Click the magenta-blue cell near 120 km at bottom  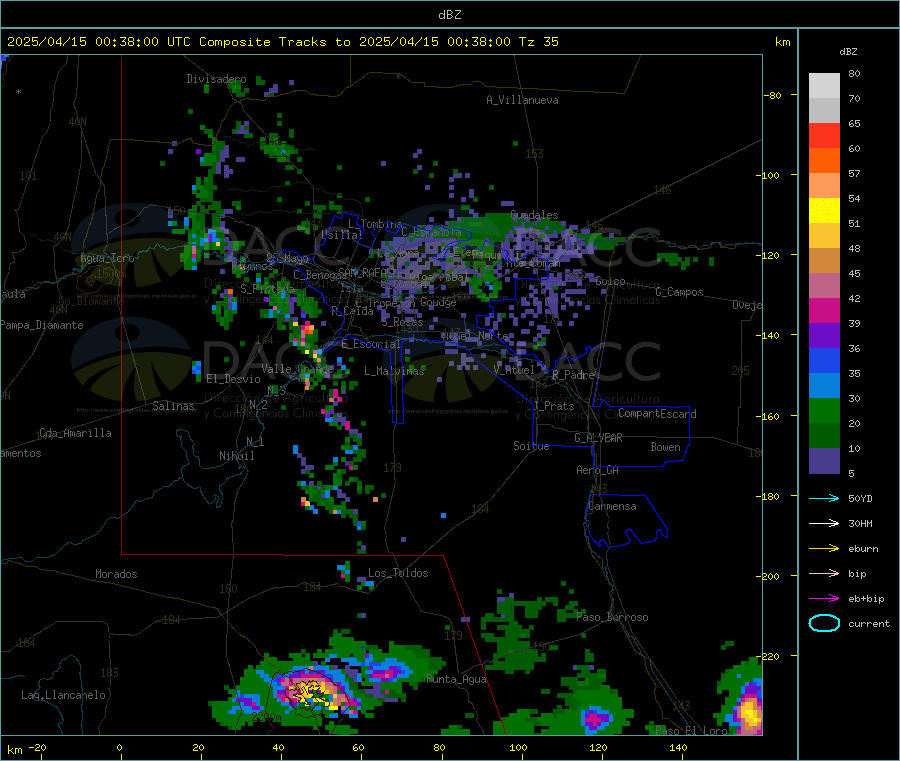point(596,719)
